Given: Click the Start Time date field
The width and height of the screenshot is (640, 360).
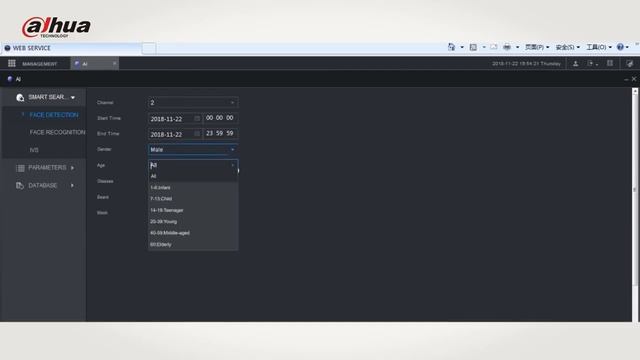Looking at the screenshot, I should (x=175, y=119).
